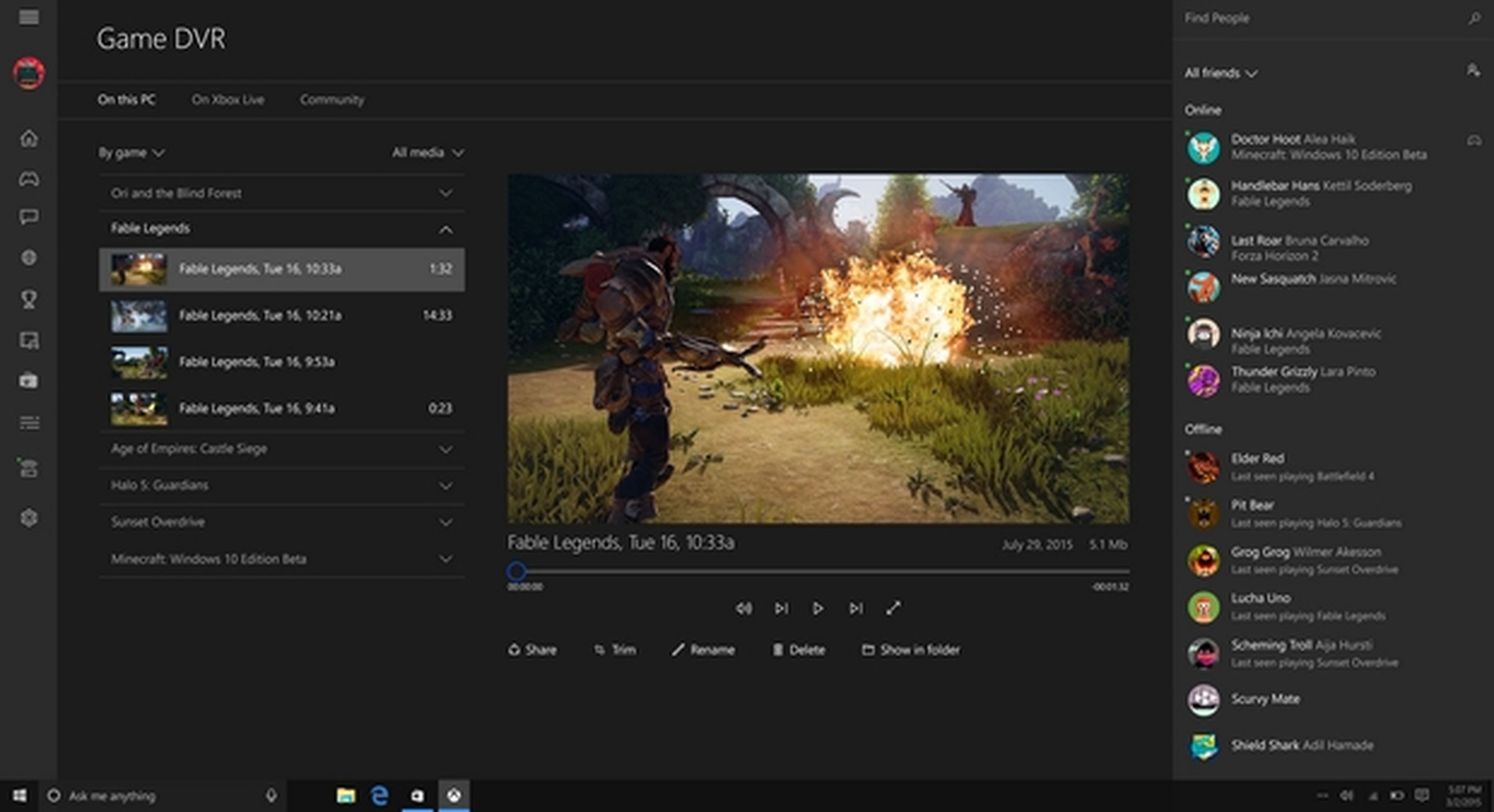This screenshot has height=812, width=1494.
Task: Open the All media filter dropdown
Action: pos(428,153)
